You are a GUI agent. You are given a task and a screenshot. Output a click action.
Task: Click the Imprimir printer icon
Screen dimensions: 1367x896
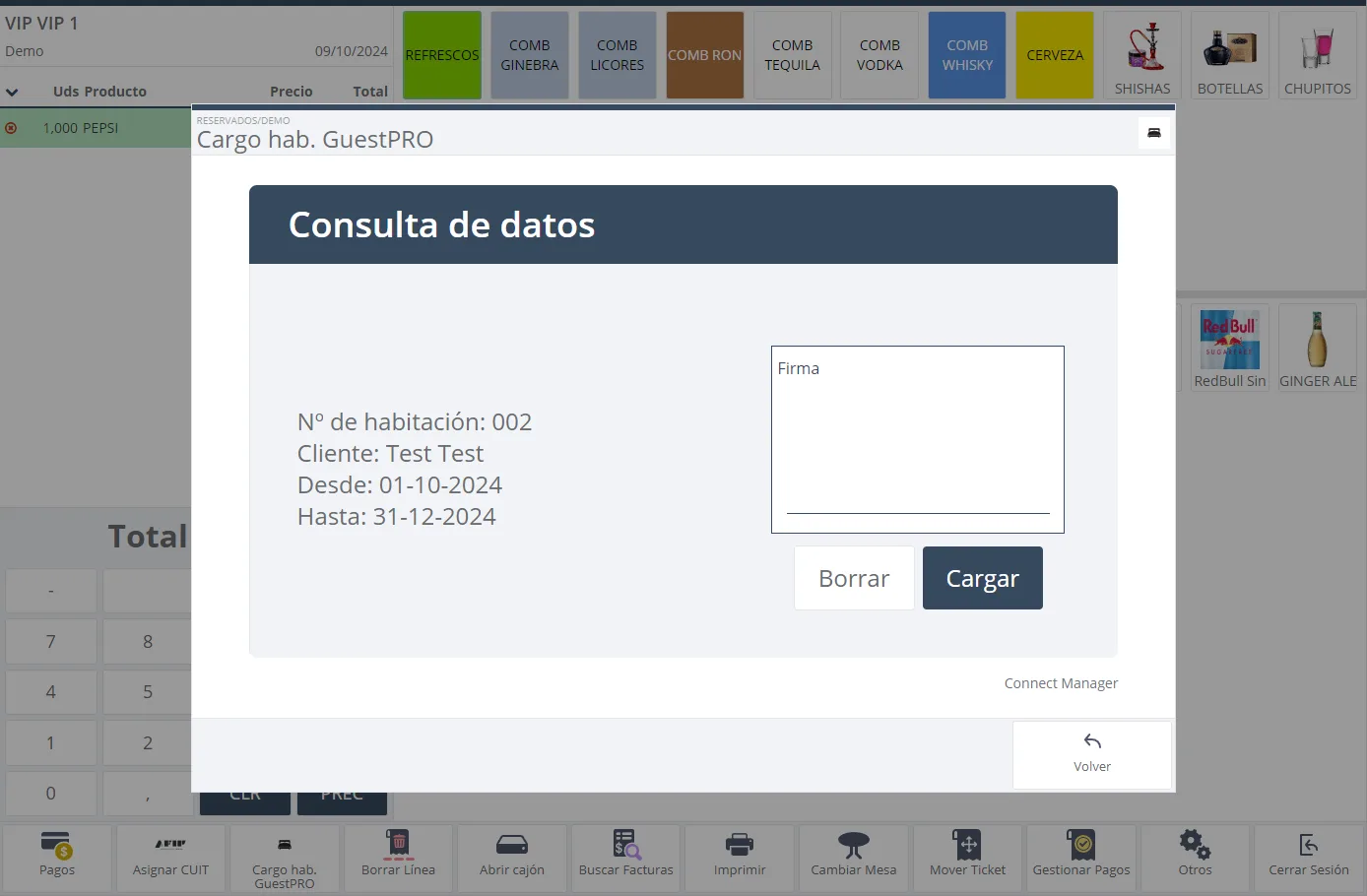pos(739,845)
